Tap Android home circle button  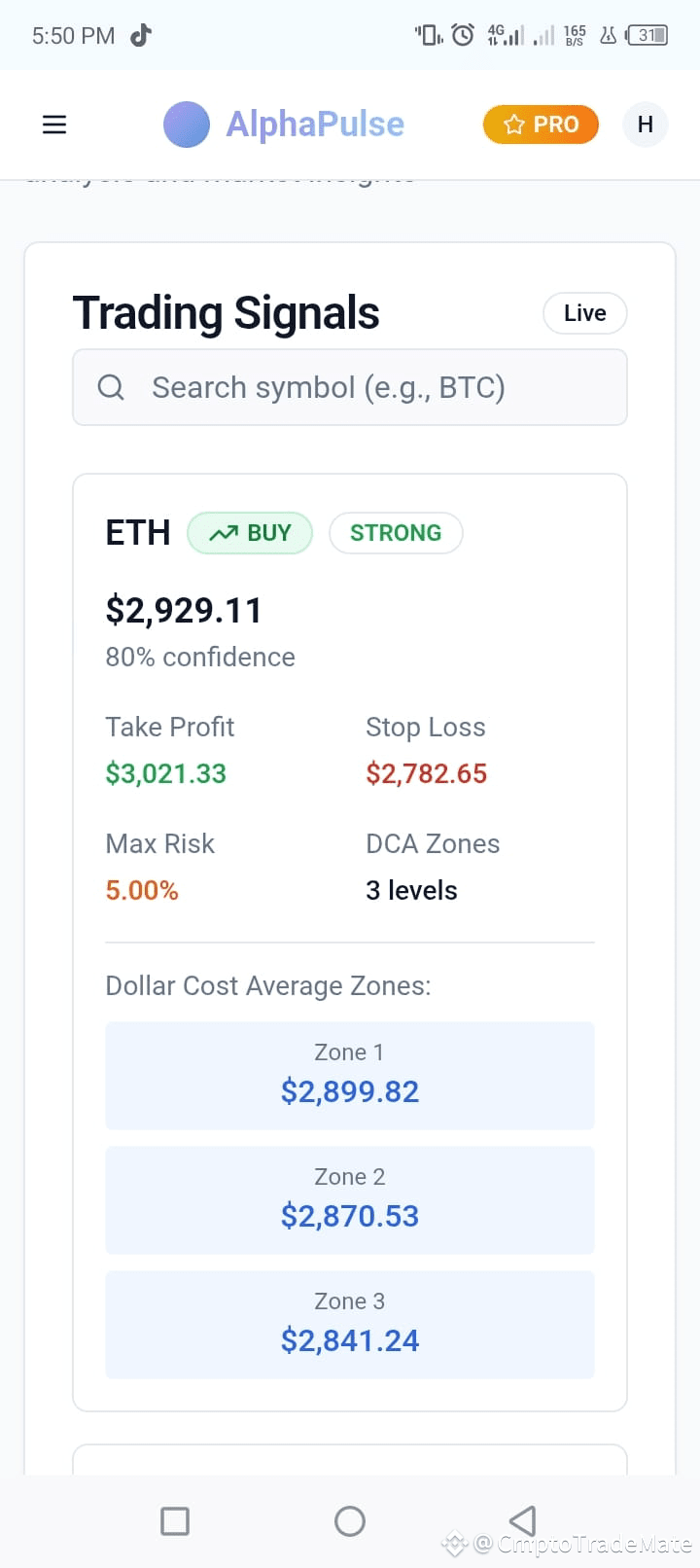350,1520
